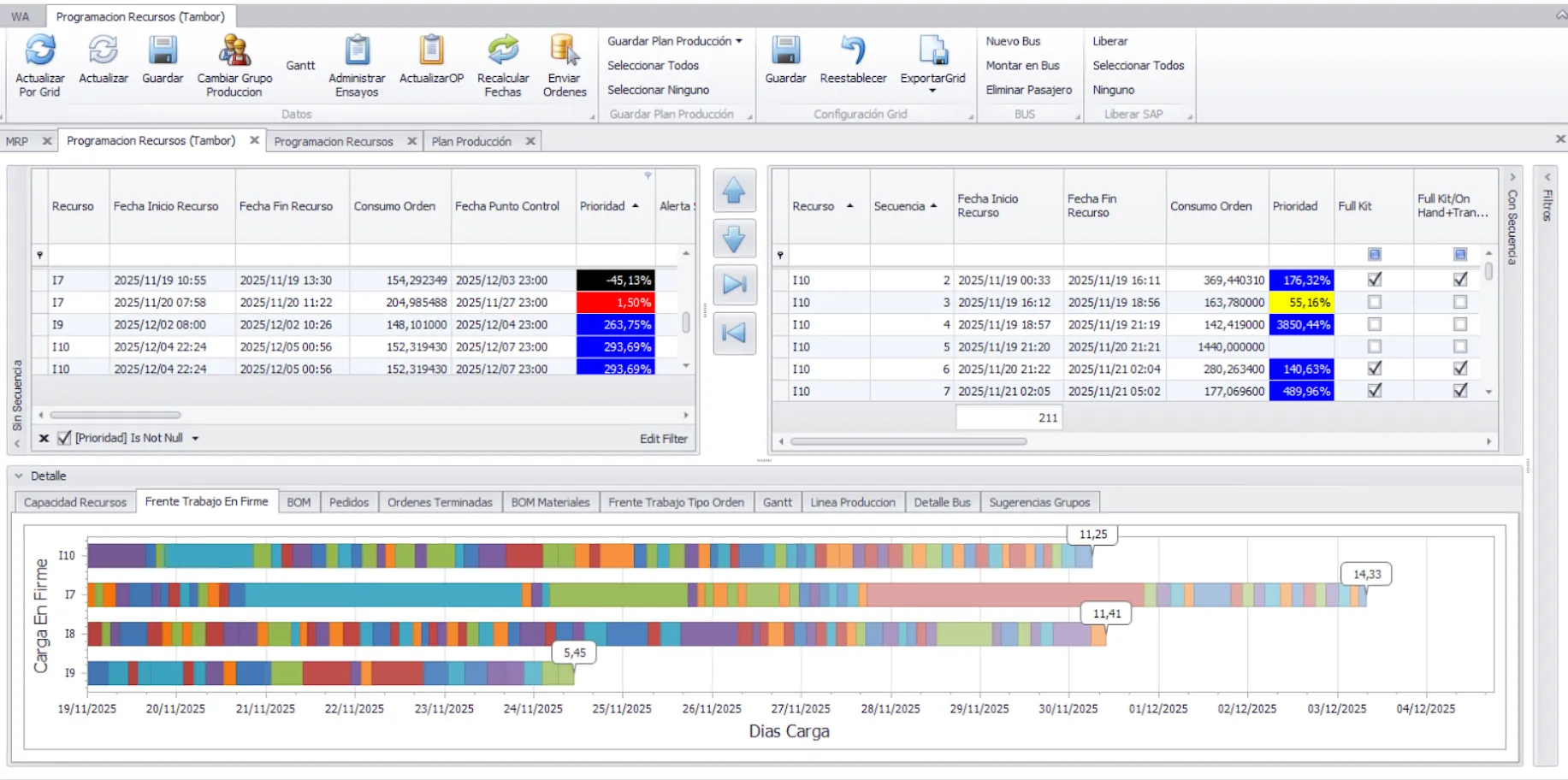Uncheck Full Kit/On Hand checkbox for sequence 6
The width and height of the screenshot is (1568, 780).
coord(1459,369)
